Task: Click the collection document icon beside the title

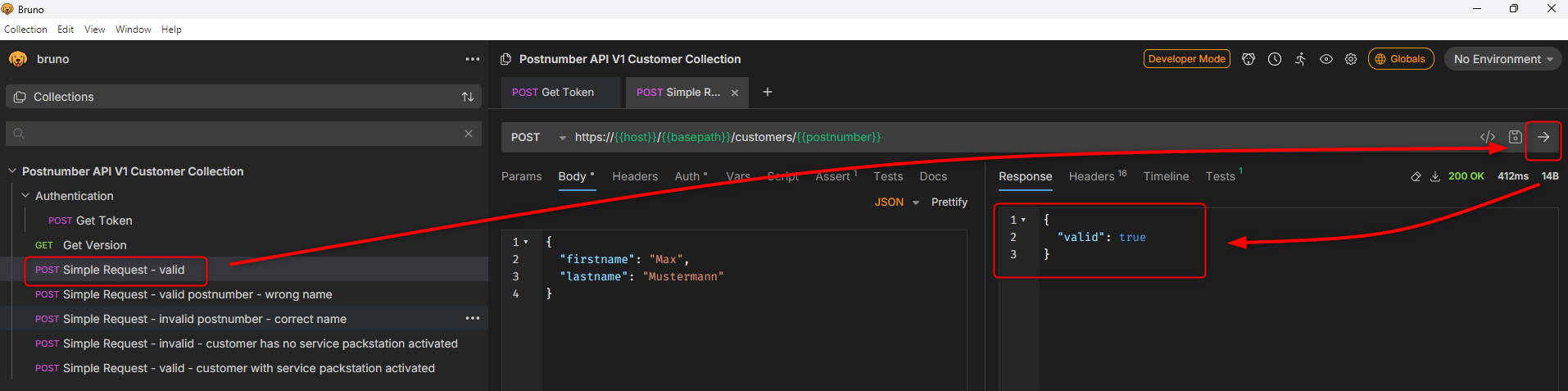Action: click(x=506, y=59)
